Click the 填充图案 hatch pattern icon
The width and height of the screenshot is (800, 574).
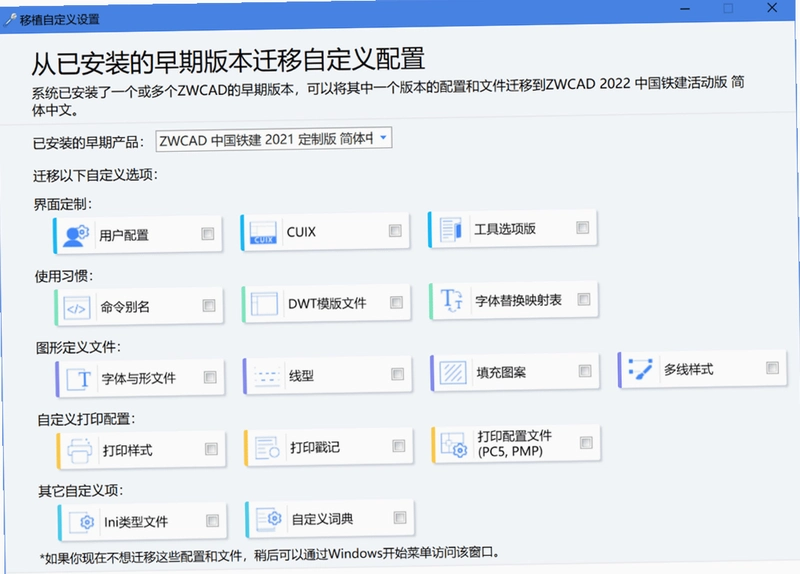tap(453, 373)
